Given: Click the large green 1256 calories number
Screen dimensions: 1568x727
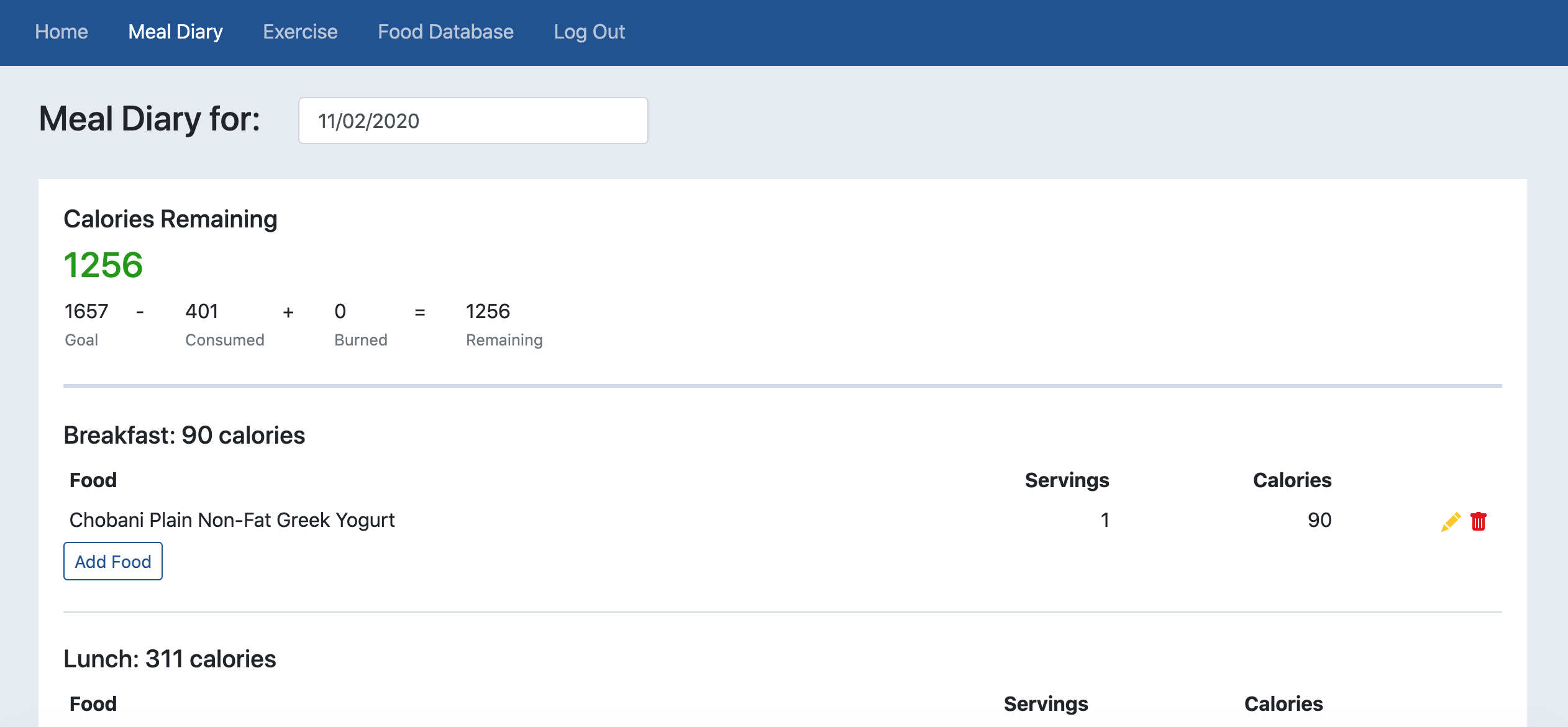Looking at the screenshot, I should click(x=103, y=265).
